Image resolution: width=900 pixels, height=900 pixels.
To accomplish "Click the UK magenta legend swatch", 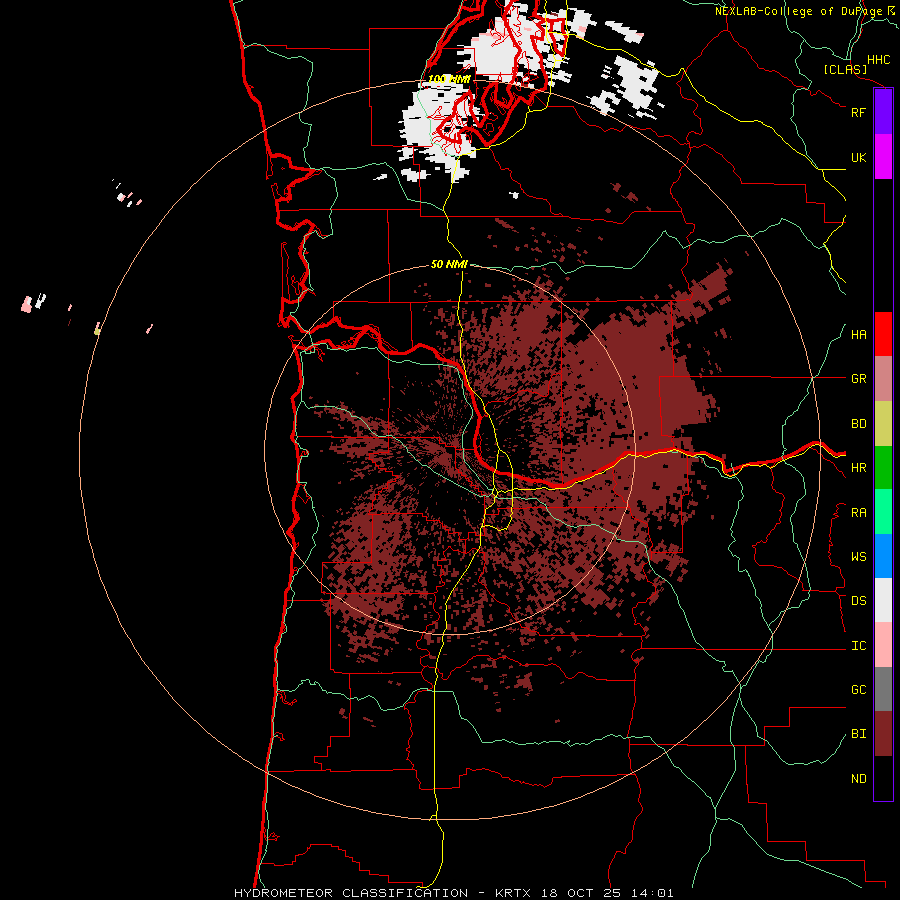I will coord(883,157).
